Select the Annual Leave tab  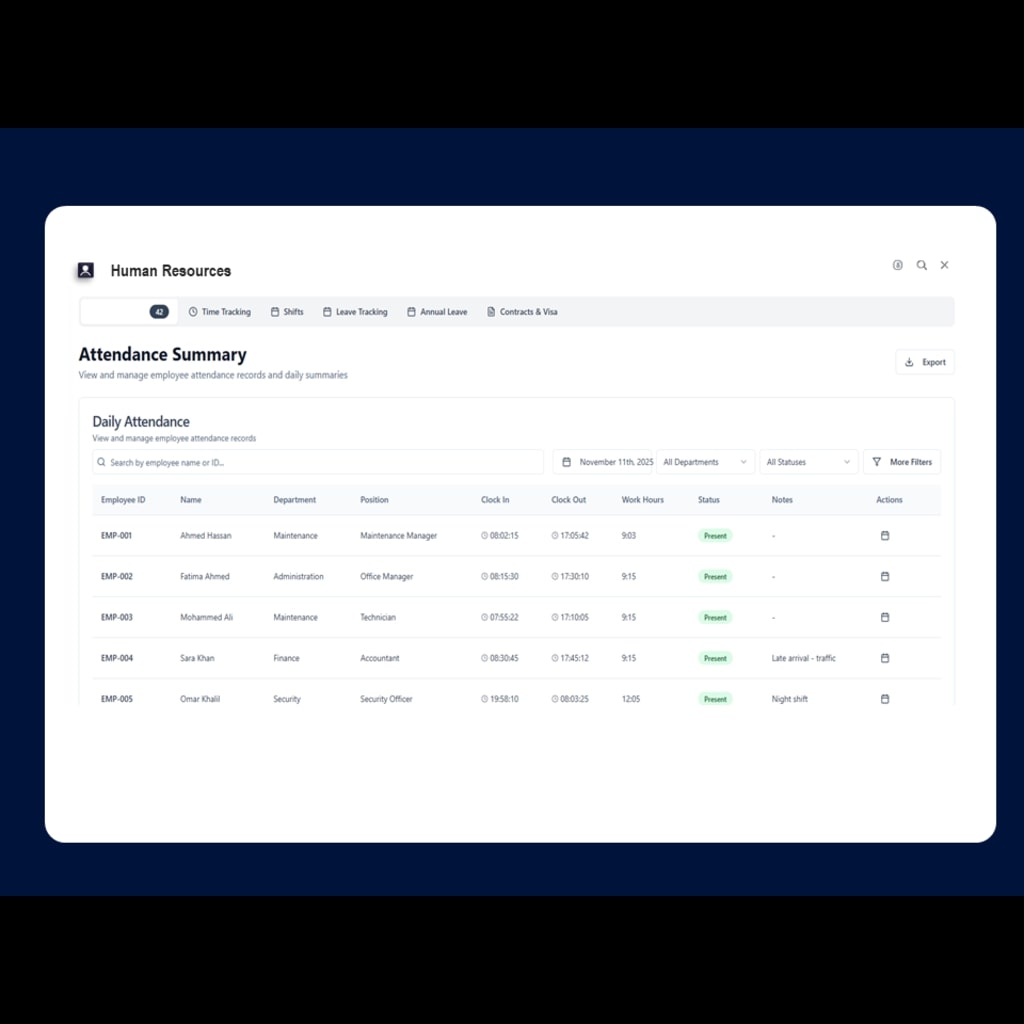(437, 311)
